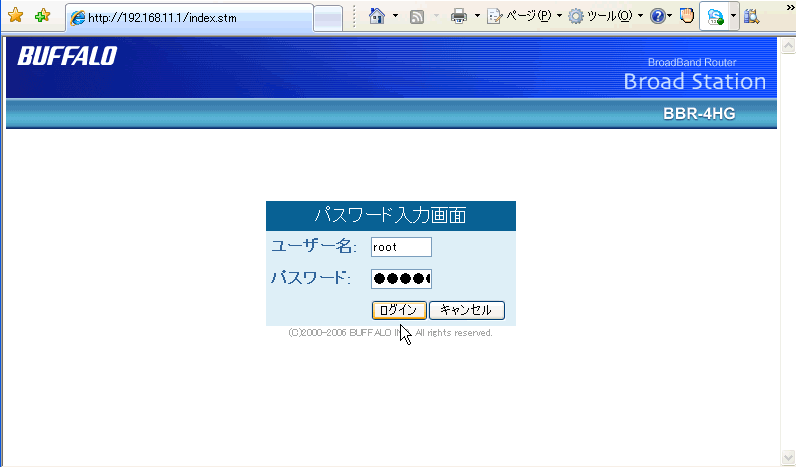The image size is (796, 467).
Task: Show more toolbar items chevron
Action: click(790, 7)
